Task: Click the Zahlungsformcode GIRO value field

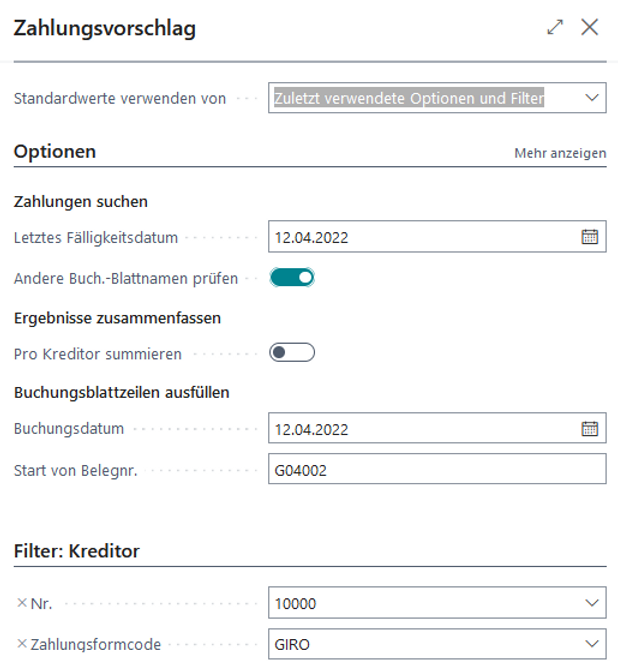Action: pos(420,644)
